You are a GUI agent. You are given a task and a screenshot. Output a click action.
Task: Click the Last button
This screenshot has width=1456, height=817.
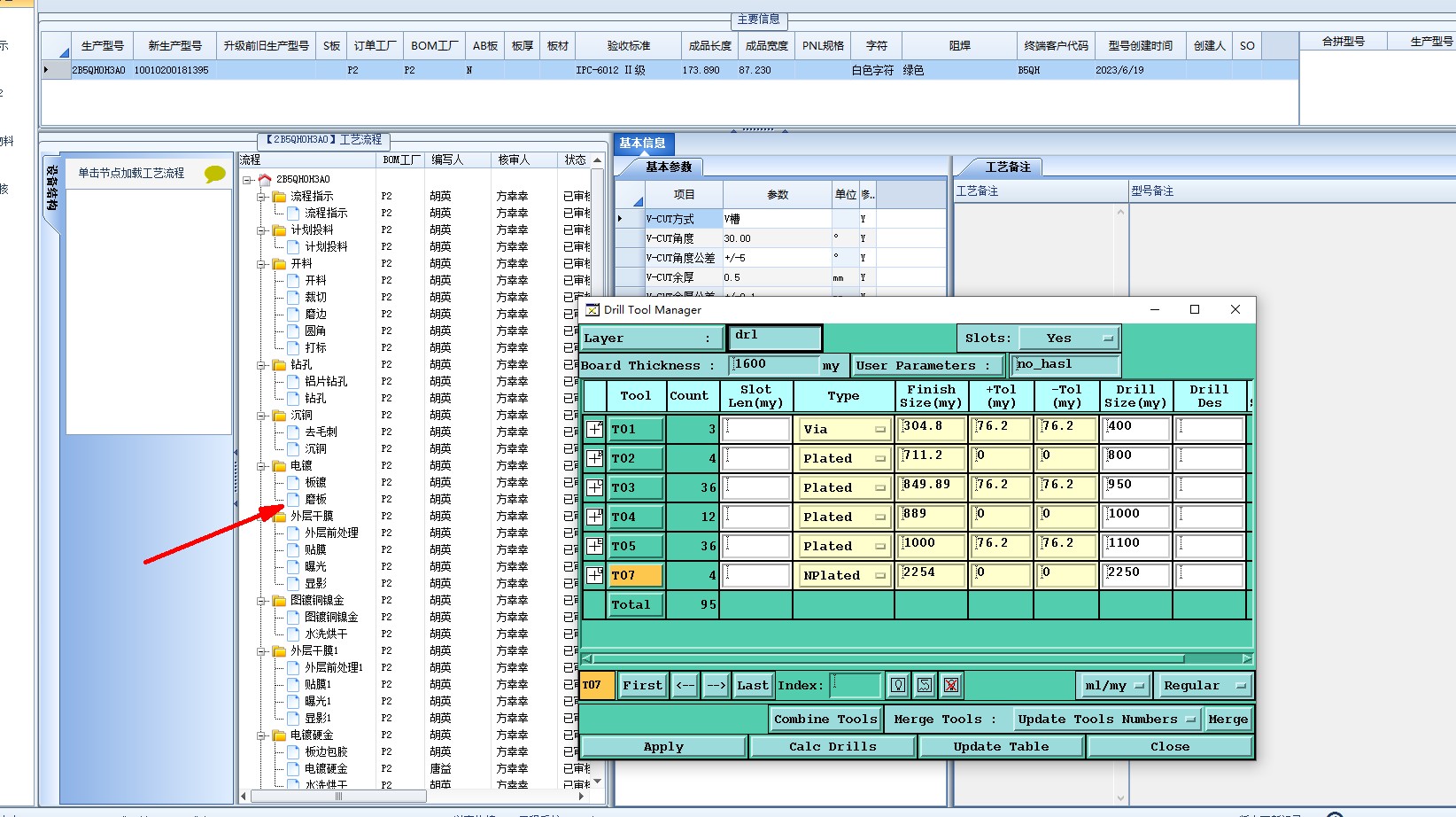753,686
